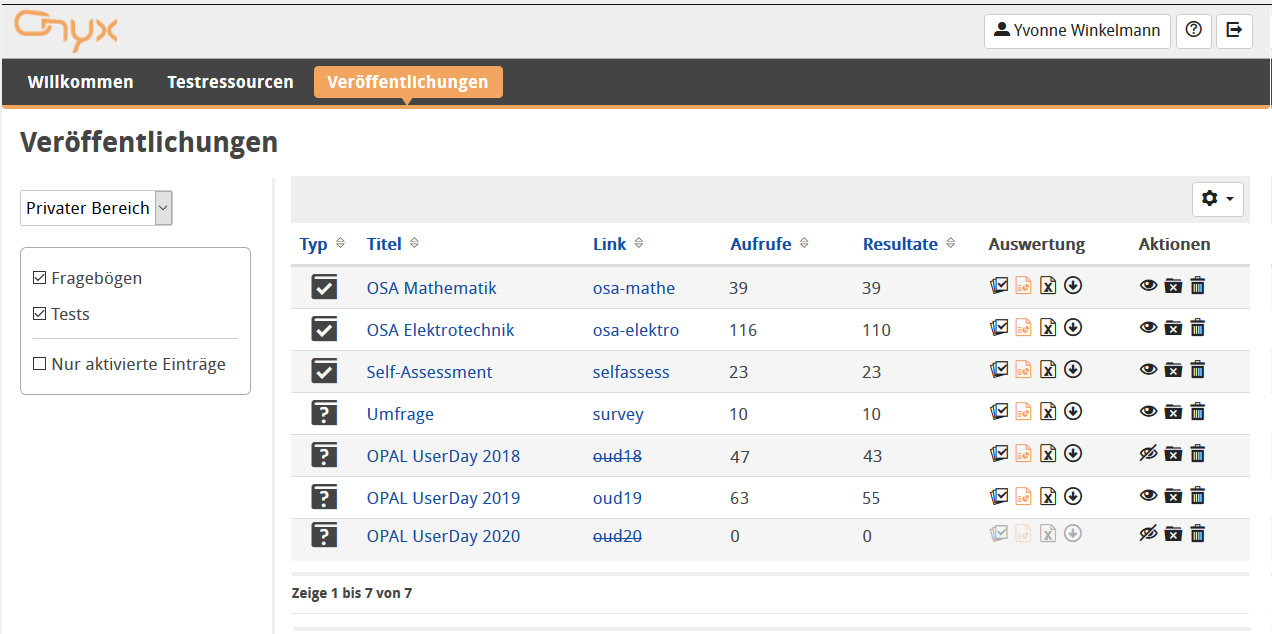The width and height of the screenshot is (1272, 634).
Task: Click the help question mark icon
Action: tap(1193, 30)
